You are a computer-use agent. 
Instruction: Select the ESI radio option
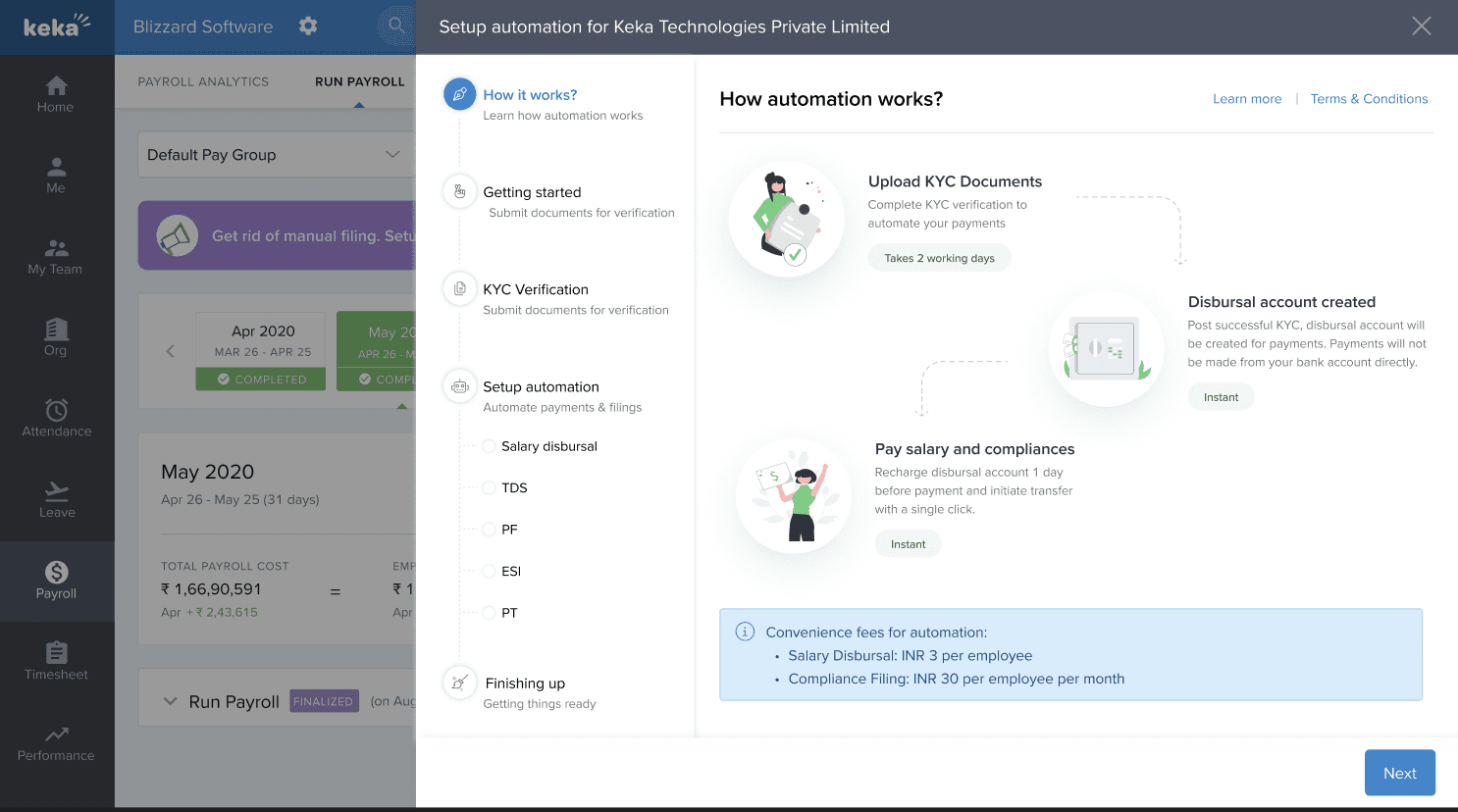[x=489, y=571]
